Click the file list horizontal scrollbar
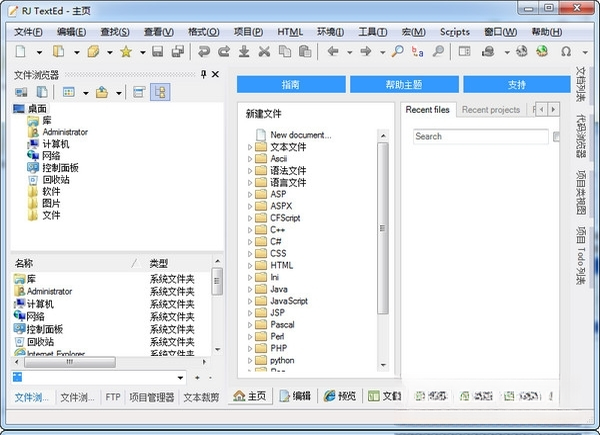Screen dimensions: 600x435 coord(70,362)
